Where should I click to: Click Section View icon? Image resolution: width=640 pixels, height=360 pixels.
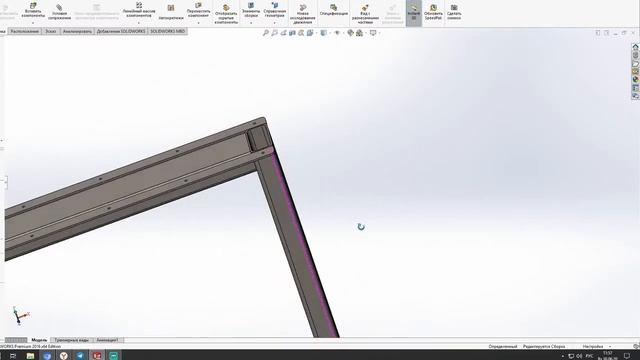click(292, 33)
